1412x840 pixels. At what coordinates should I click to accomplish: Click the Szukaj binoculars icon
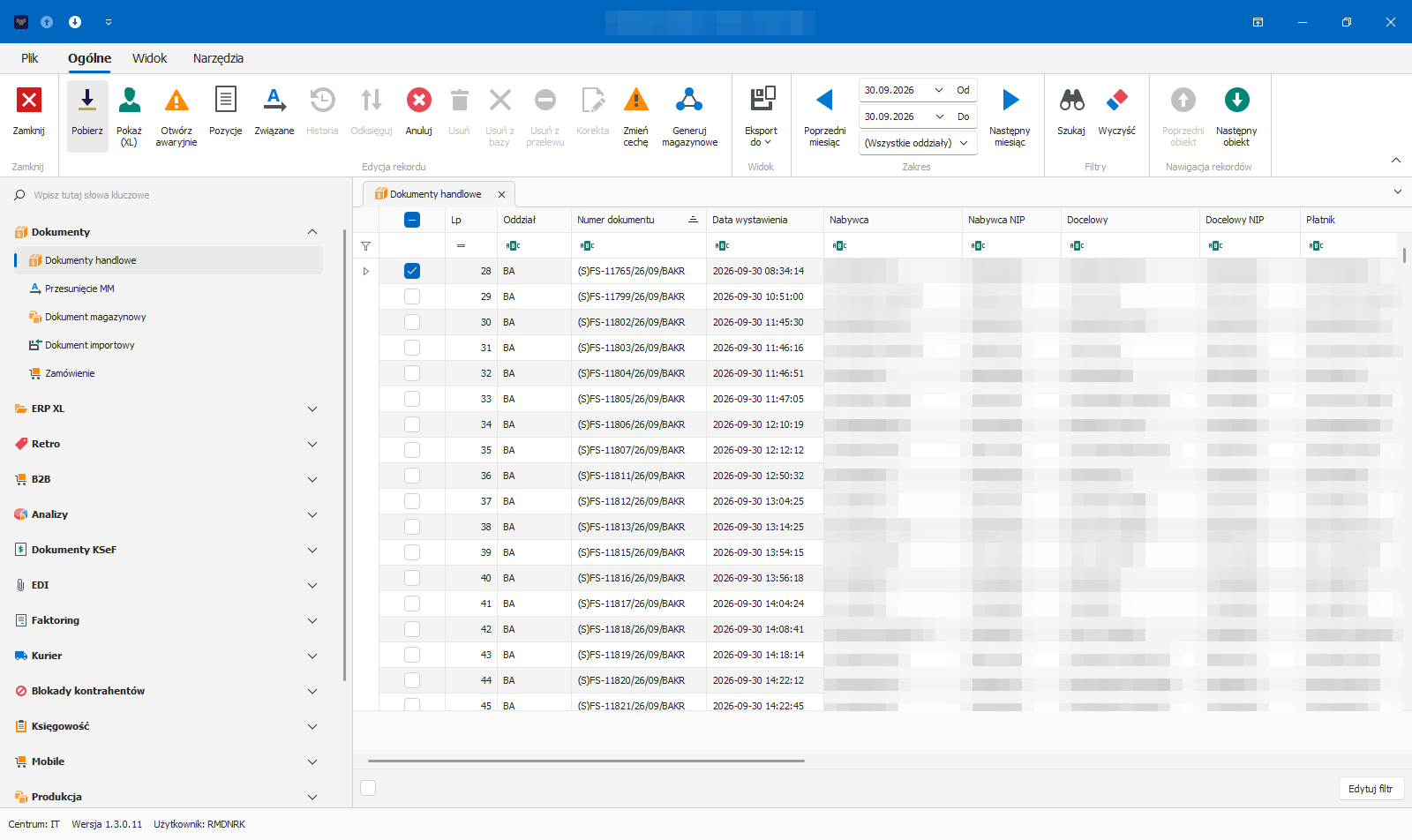(1071, 100)
